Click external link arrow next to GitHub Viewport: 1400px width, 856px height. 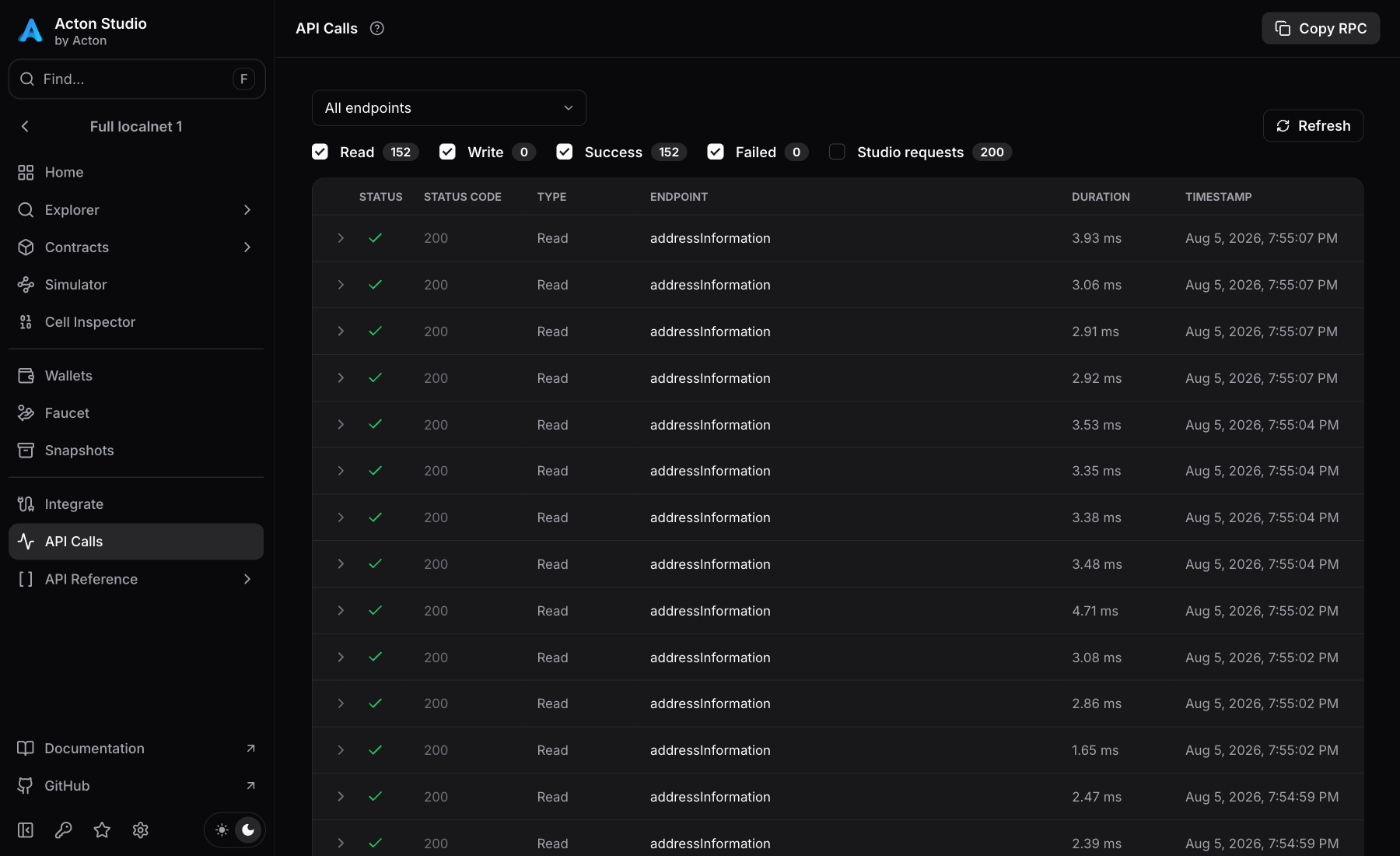pos(250,786)
